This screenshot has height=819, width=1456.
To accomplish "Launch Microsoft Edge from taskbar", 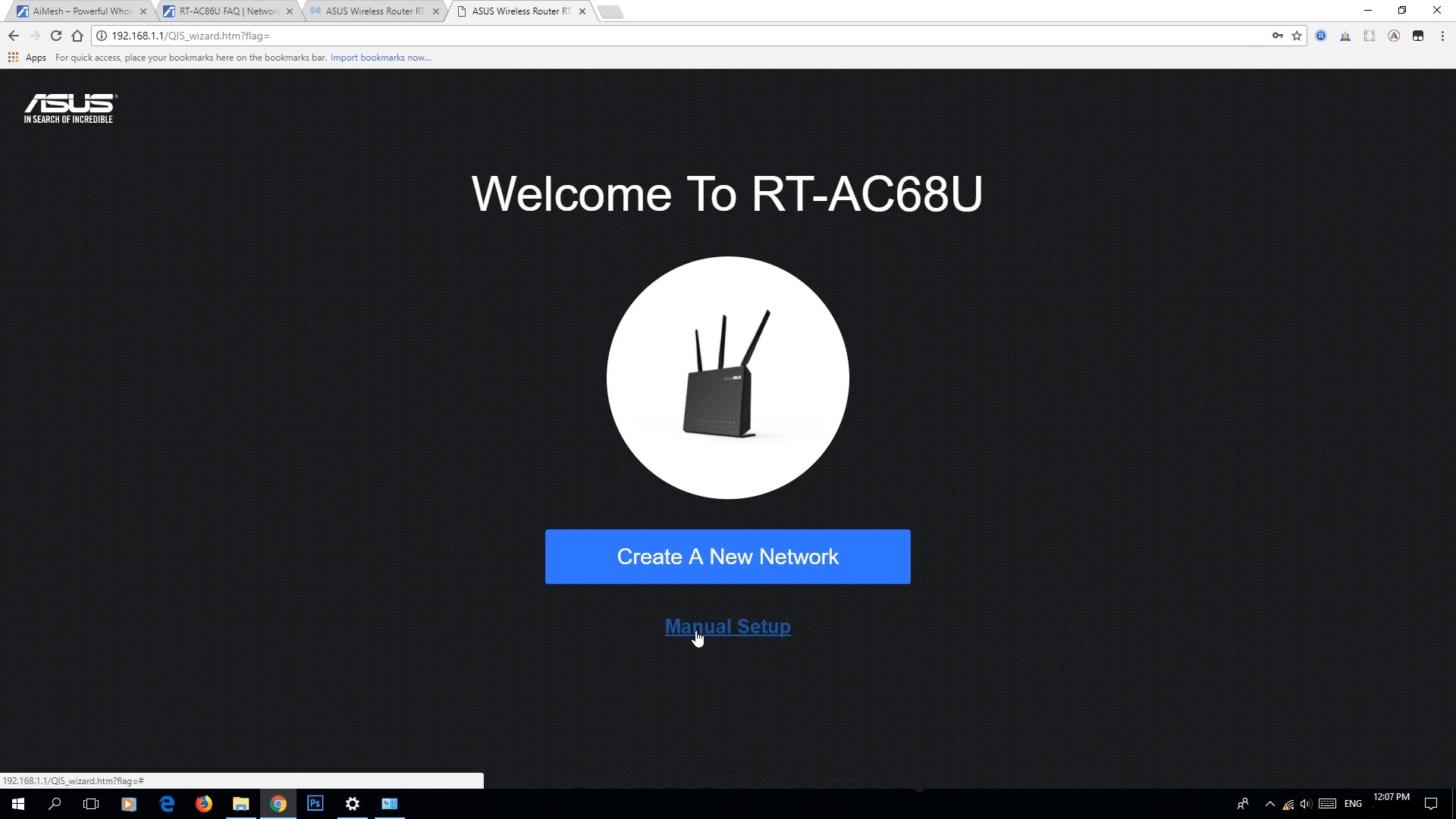I will [167, 804].
